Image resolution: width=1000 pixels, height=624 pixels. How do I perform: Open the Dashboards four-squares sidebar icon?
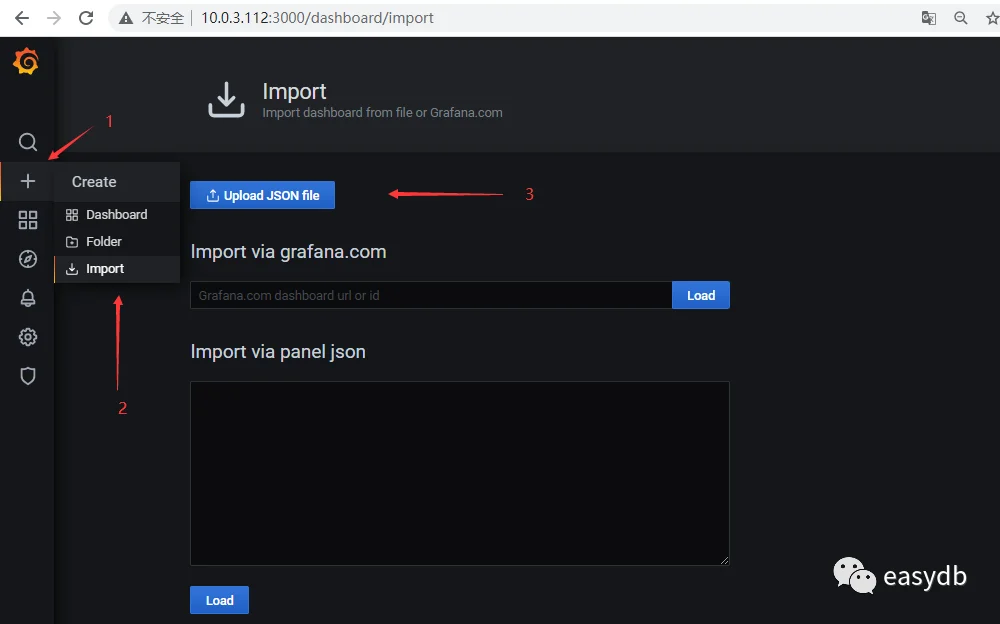[x=27, y=220]
